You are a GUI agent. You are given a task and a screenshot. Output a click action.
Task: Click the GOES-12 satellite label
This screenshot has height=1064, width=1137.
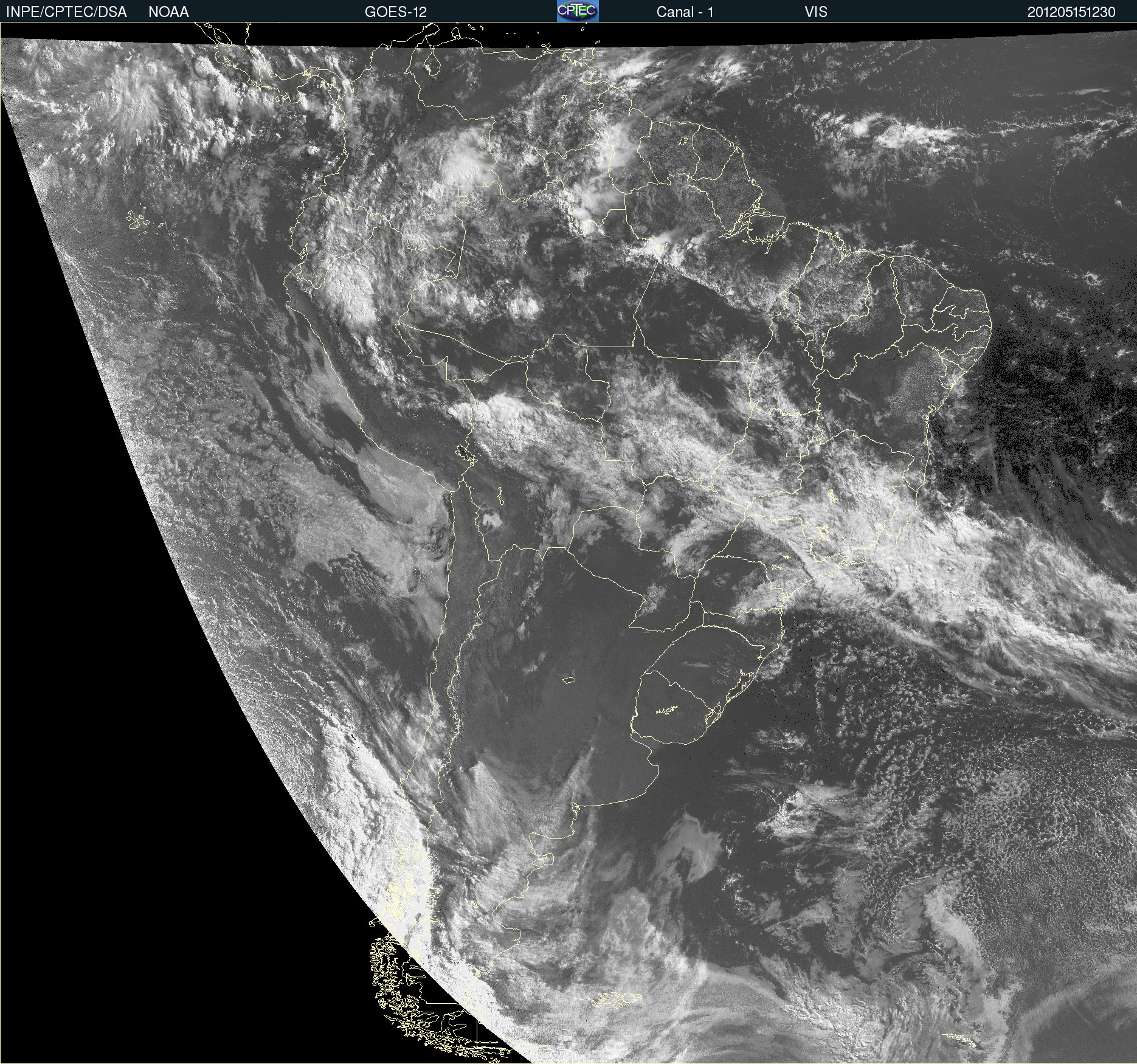396,12
